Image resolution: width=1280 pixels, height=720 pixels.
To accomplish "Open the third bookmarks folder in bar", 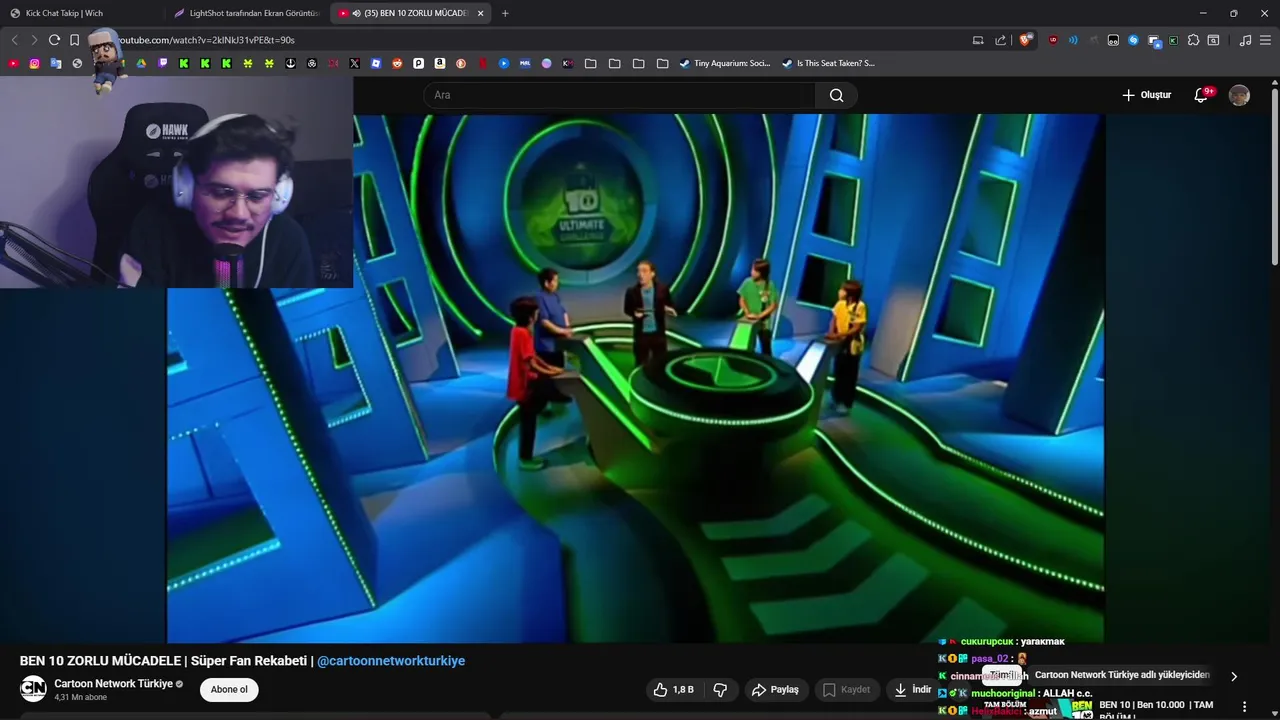I will pyautogui.click(x=638, y=63).
